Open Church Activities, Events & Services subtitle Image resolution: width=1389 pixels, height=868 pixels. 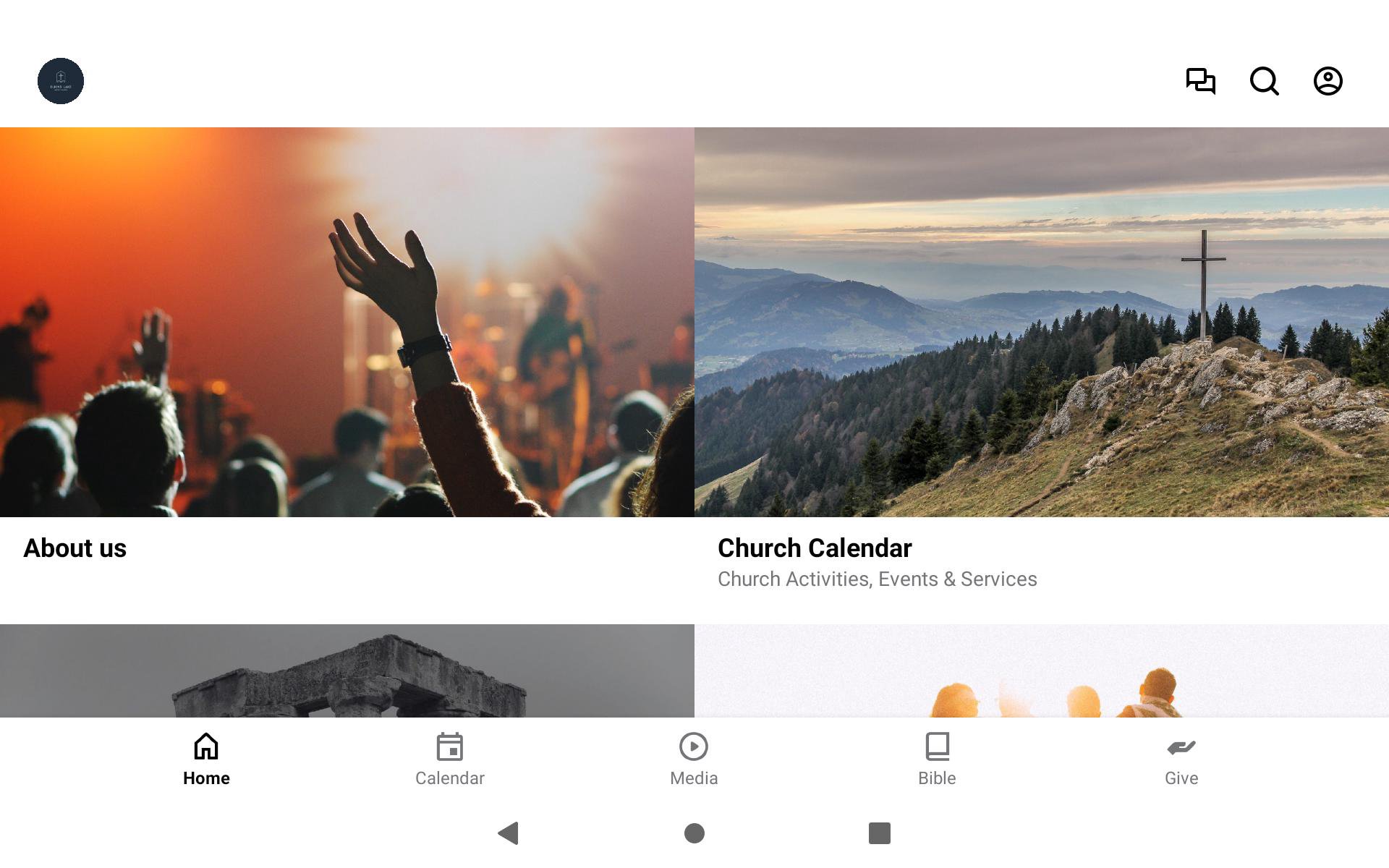pos(878,579)
